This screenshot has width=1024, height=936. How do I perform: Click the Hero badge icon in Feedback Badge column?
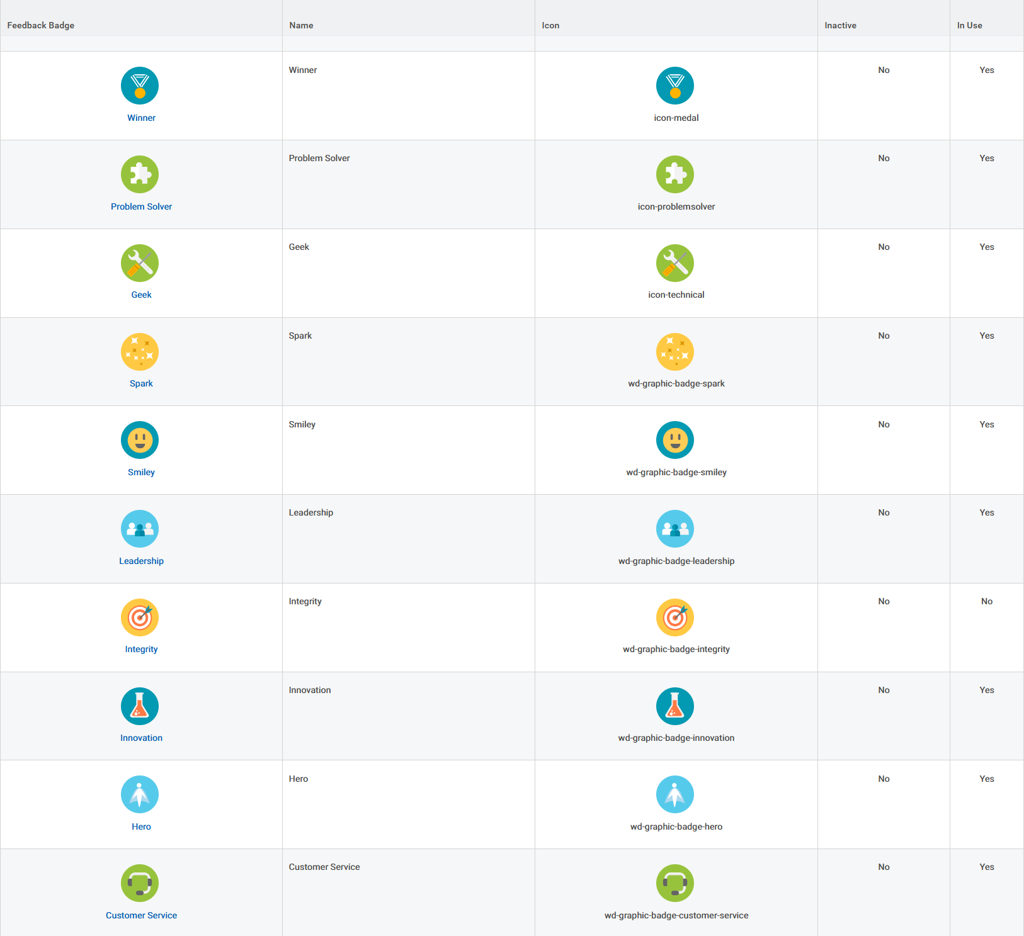(x=140, y=795)
